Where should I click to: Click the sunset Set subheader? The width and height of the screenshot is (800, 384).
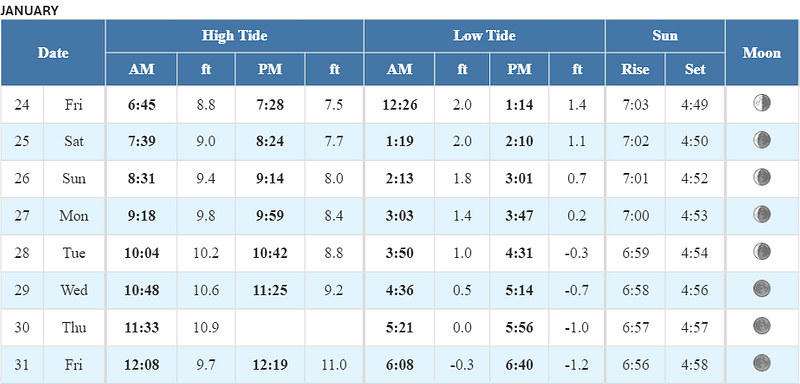pos(695,69)
